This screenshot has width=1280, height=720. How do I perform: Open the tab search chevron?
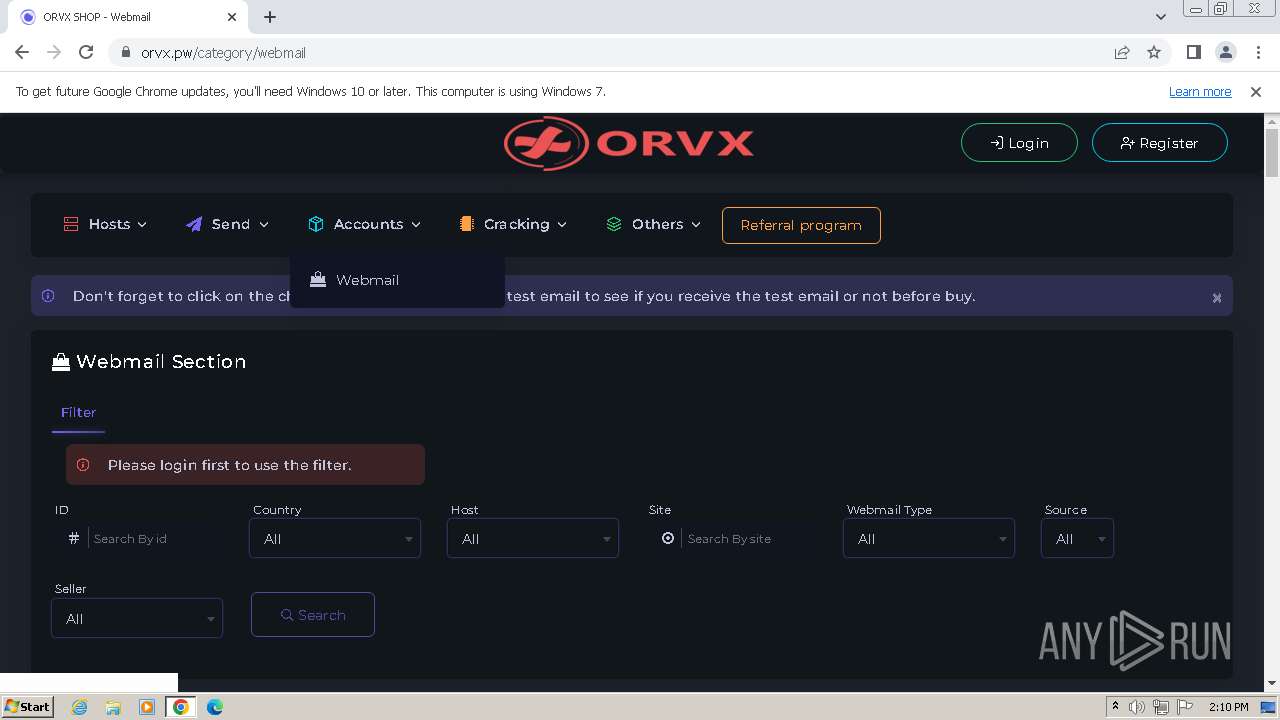tap(1160, 17)
